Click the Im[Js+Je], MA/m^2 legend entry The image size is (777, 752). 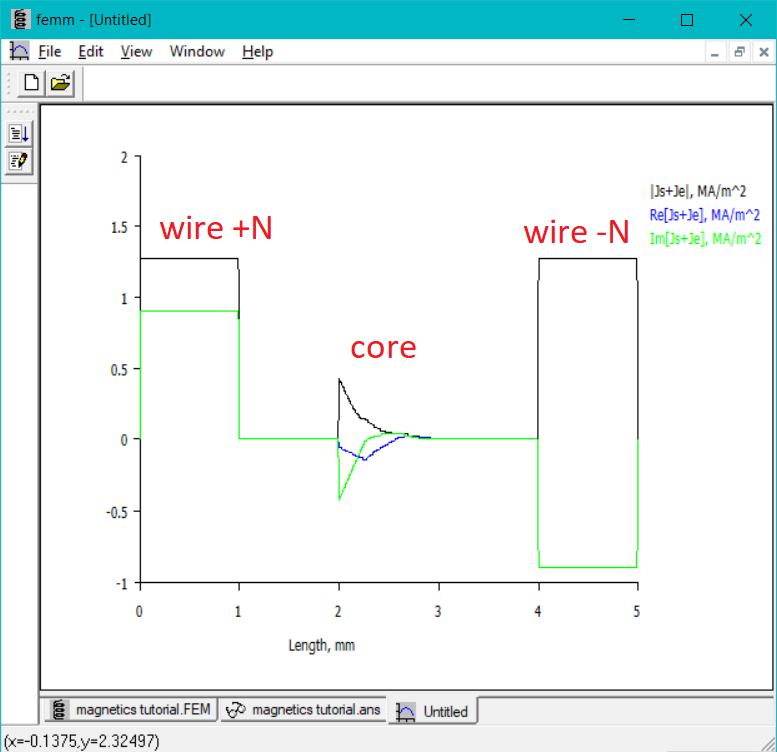tap(706, 239)
